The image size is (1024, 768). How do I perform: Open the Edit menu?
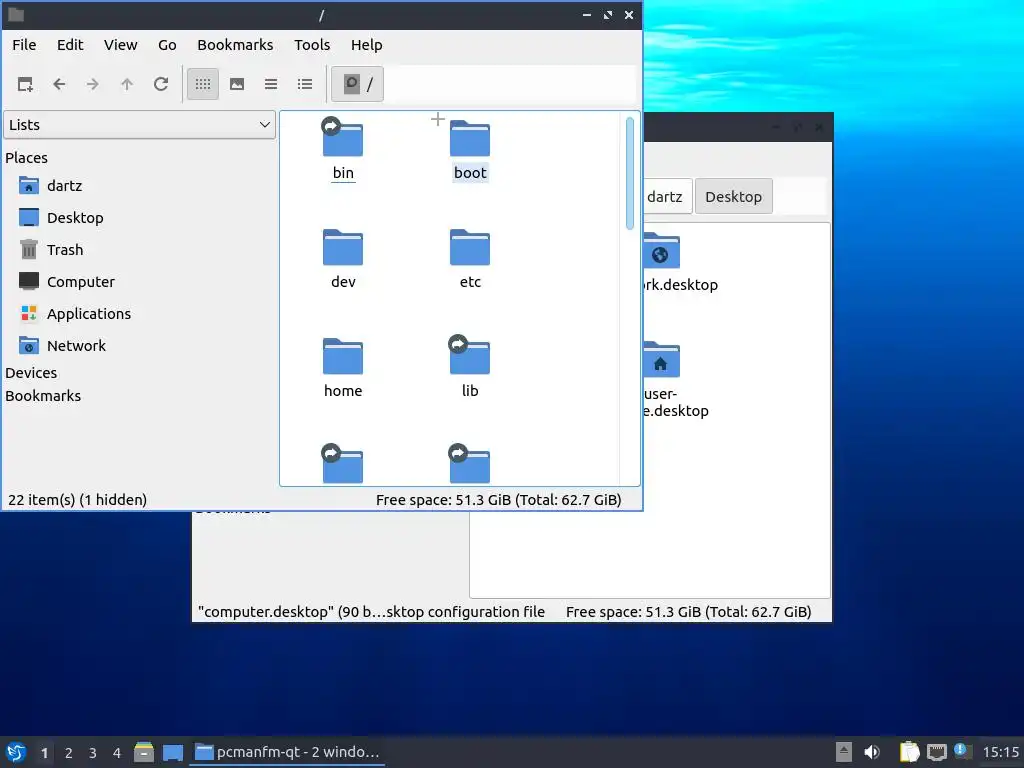click(x=70, y=45)
